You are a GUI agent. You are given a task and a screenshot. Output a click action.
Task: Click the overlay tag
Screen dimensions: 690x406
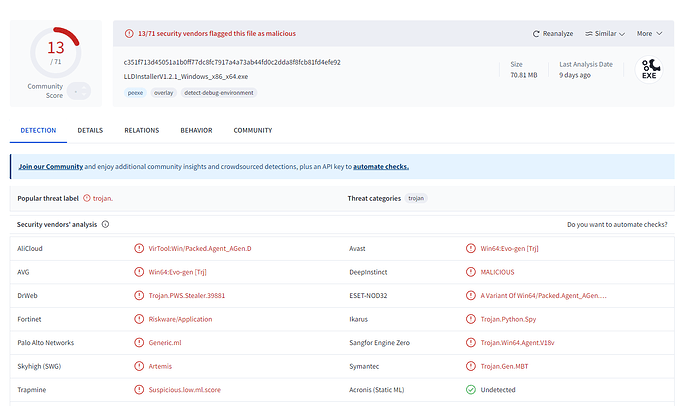163,93
